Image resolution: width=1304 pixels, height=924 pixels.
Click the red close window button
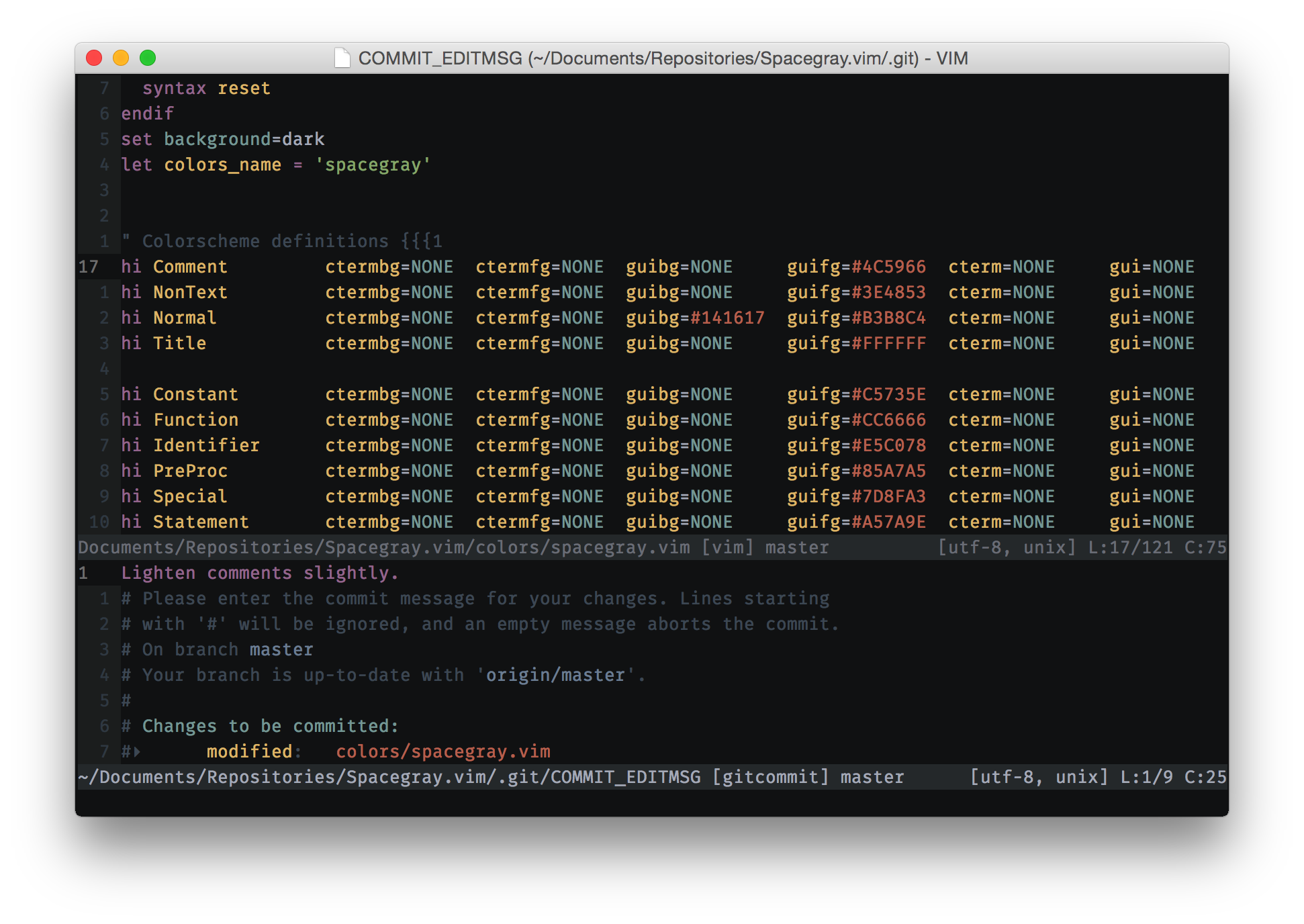click(x=94, y=58)
